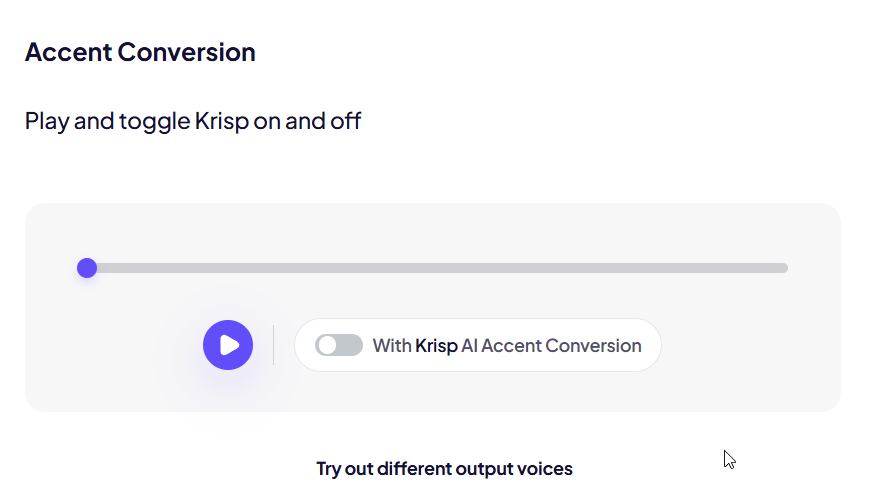This screenshot has width=872, height=502.
Task: Seek to three-quarters of the progress bar
Action: tap(612, 268)
